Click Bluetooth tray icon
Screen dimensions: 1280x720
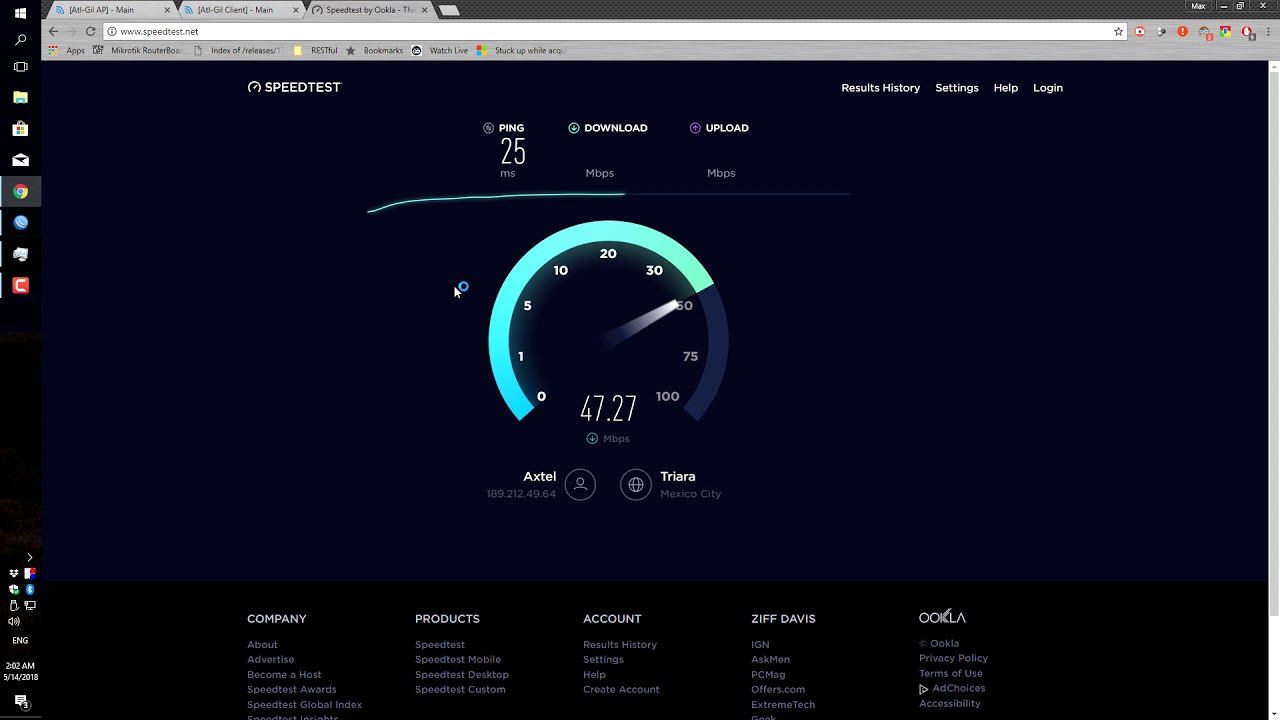click(30, 590)
